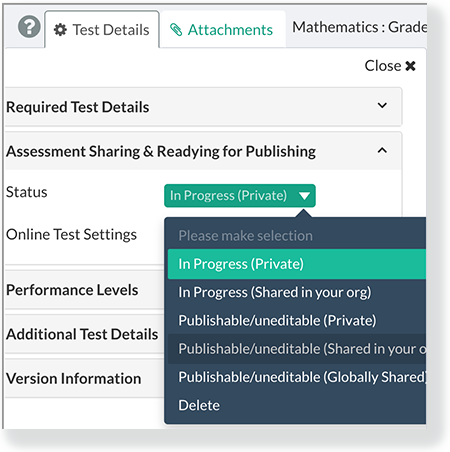Click the Close text button

click(x=383, y=66)
